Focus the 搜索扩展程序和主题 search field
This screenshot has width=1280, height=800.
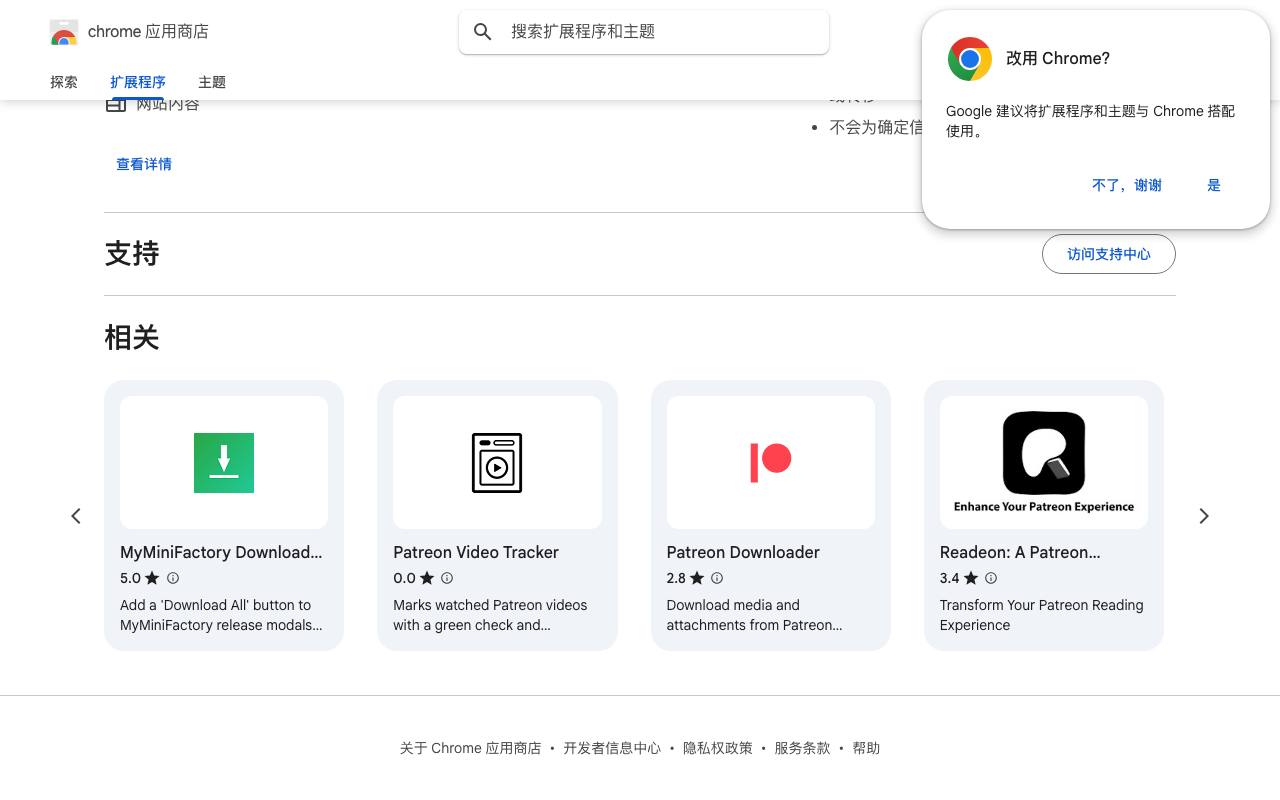644,32
